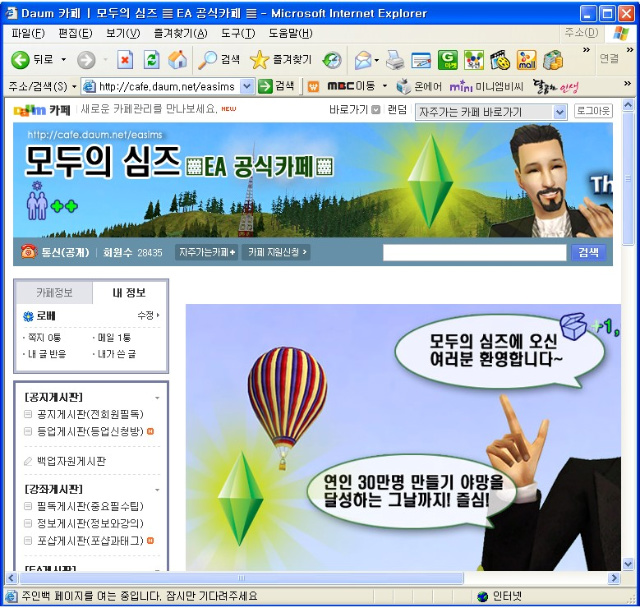Open Favorites star toolbar button
This screenshot has width=640, height=608.
[280, 60]
